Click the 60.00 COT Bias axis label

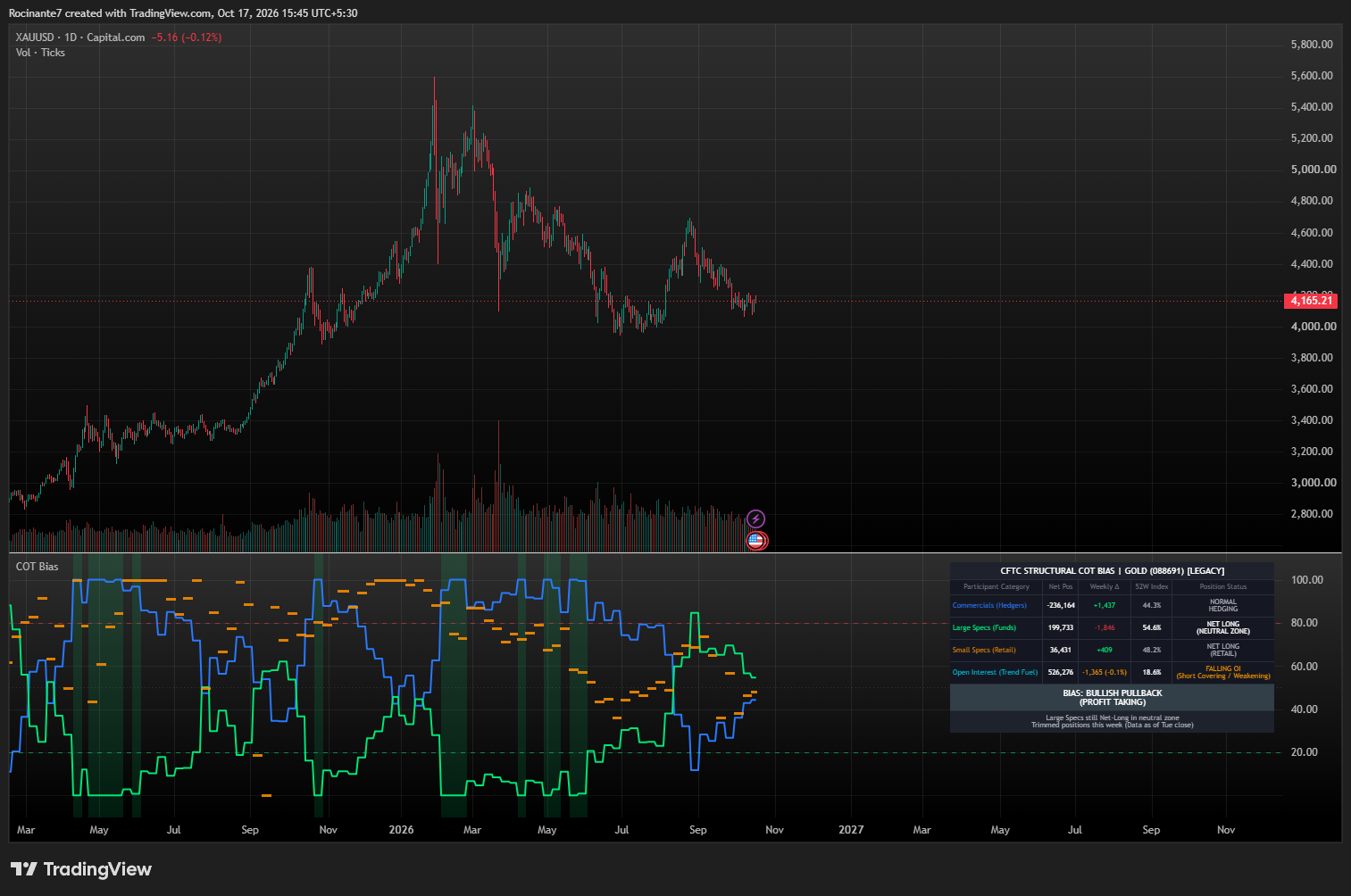click(1305, 667)
